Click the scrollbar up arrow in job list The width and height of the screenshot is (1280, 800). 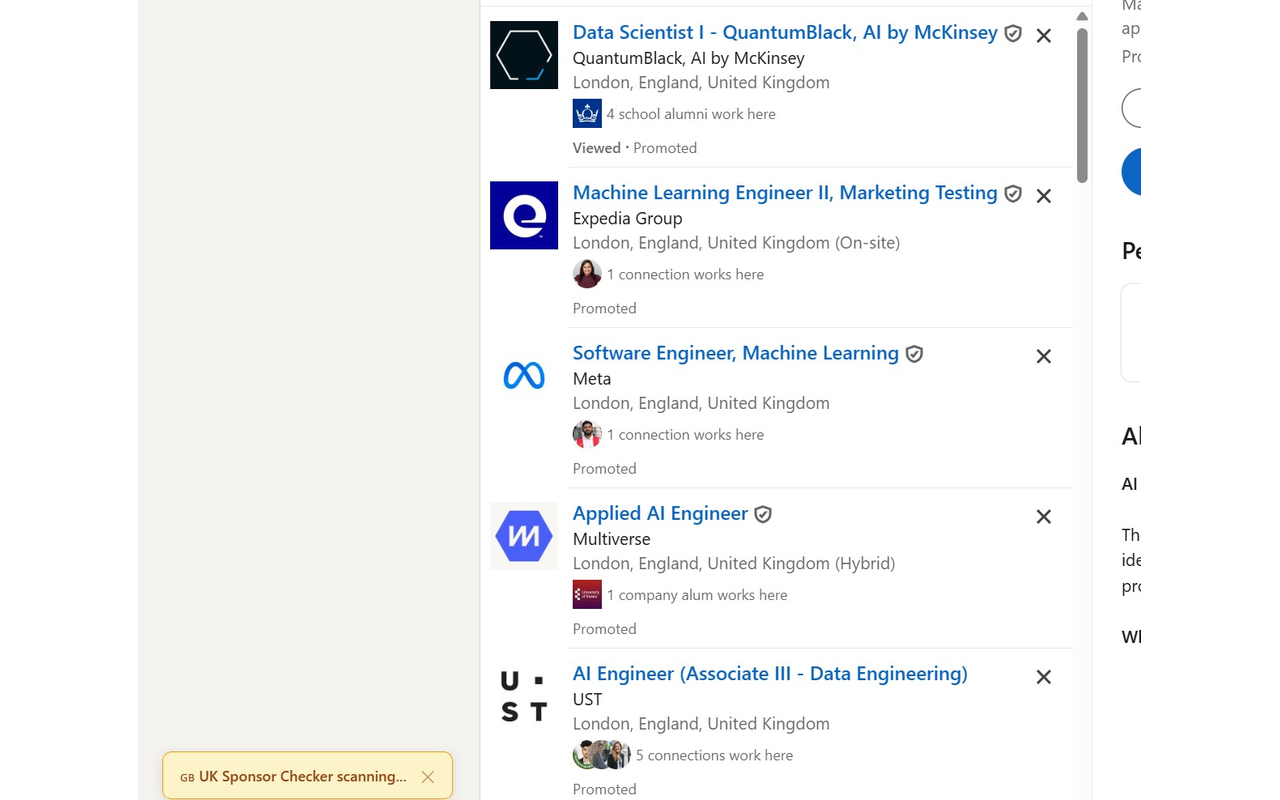click(x=1082, y=16)
